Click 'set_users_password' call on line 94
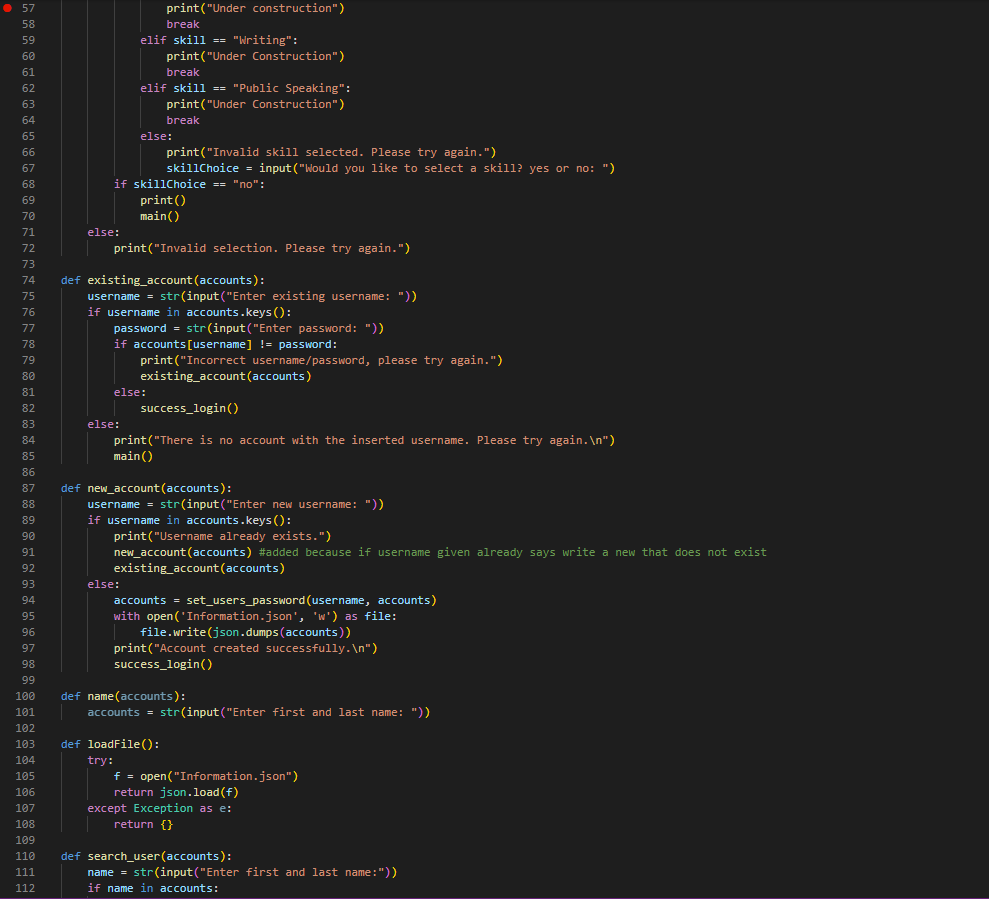 (246, 601)
